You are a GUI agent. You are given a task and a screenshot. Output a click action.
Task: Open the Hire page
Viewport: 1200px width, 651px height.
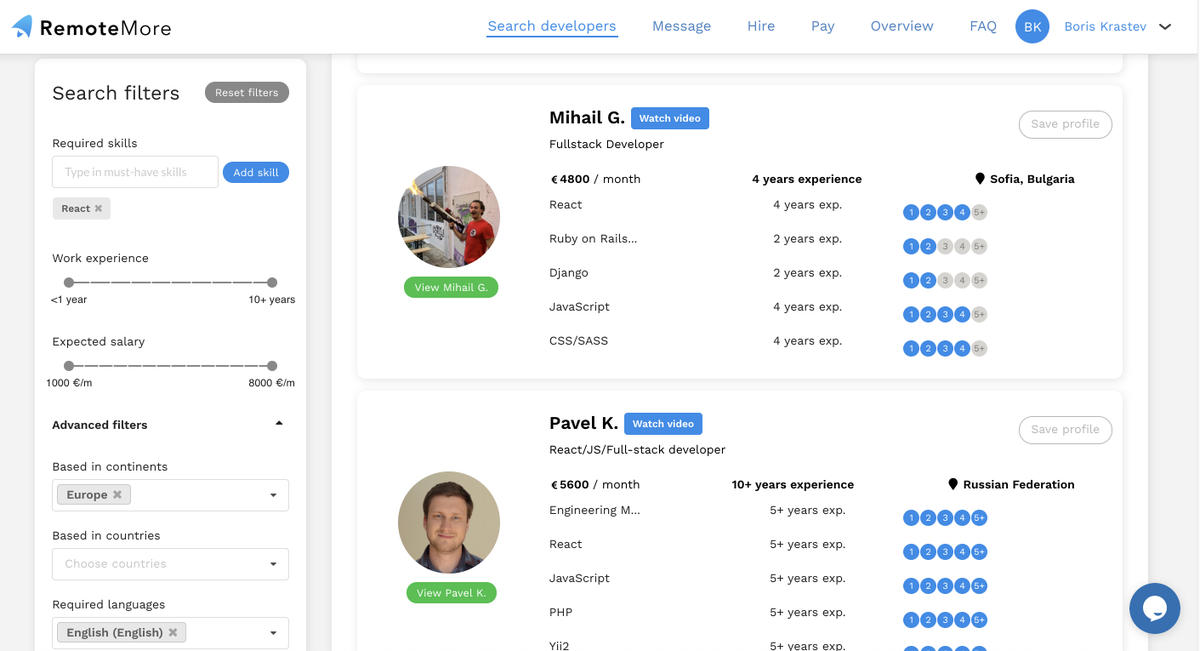pyautogui.click(x=761, y=26)
